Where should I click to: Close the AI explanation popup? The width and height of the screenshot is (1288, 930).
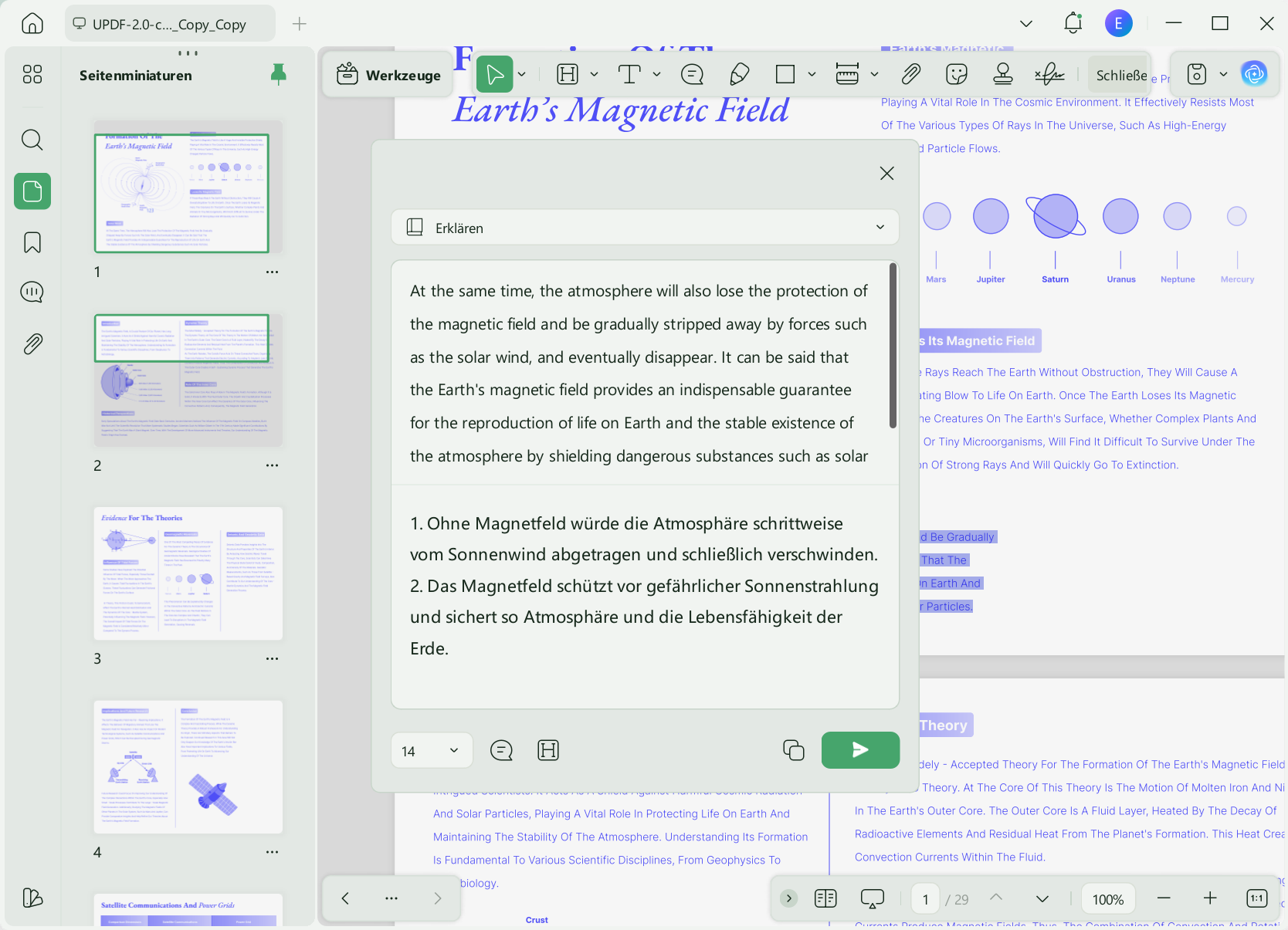tap(887, 174)
